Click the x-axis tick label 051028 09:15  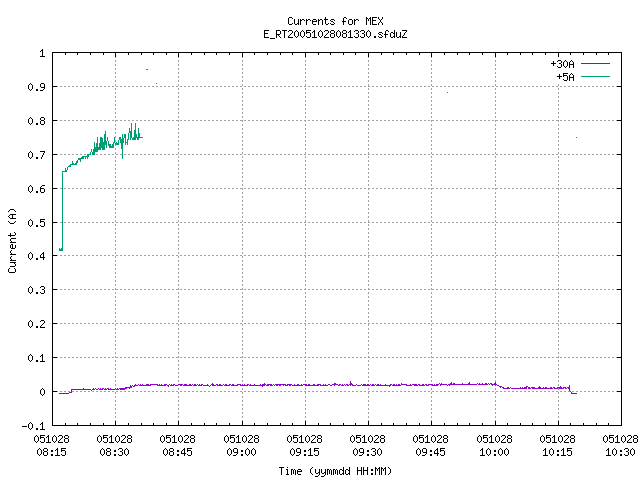[304, 446]
